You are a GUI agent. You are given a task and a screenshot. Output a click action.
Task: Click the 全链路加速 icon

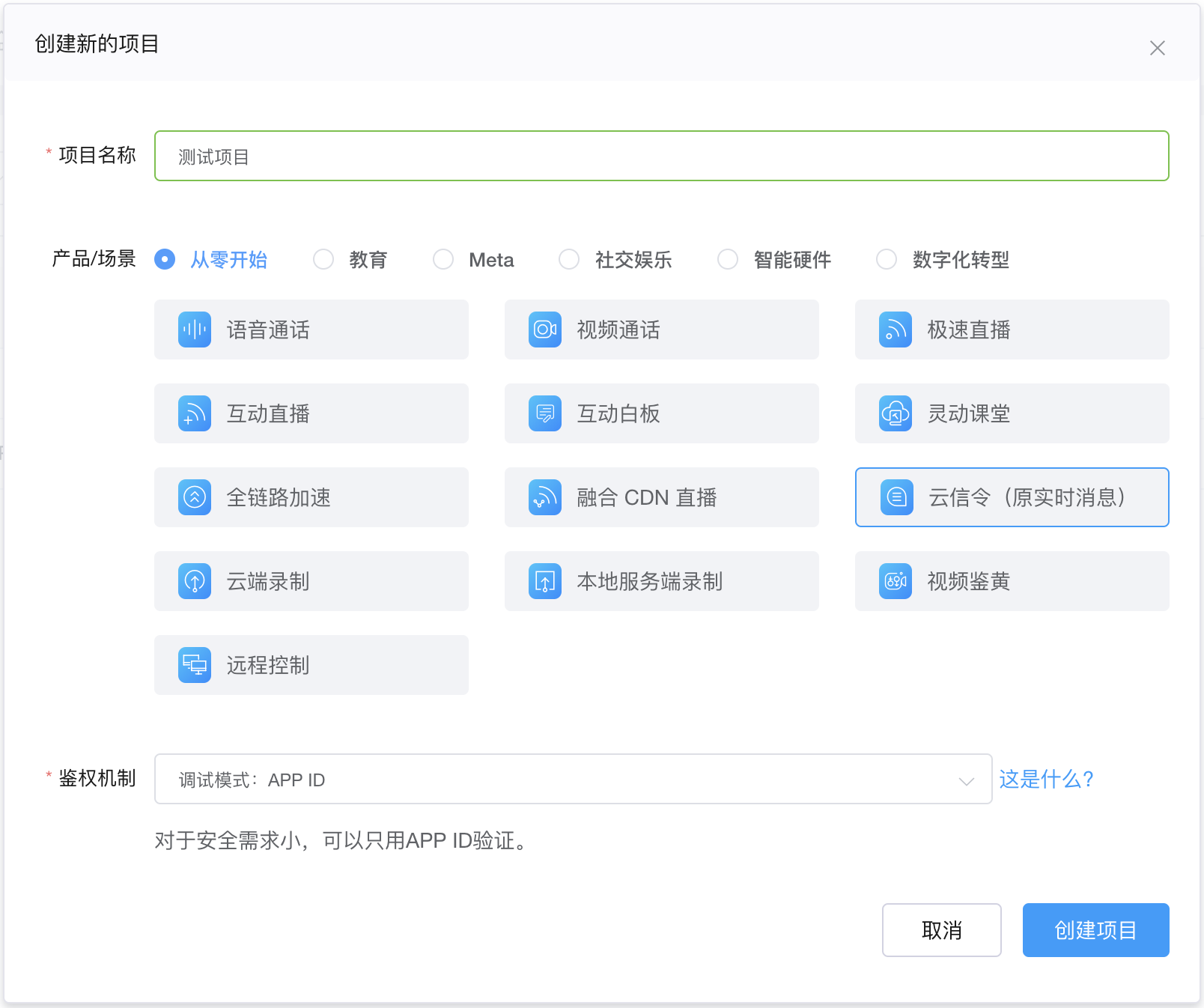pos(195,497)
